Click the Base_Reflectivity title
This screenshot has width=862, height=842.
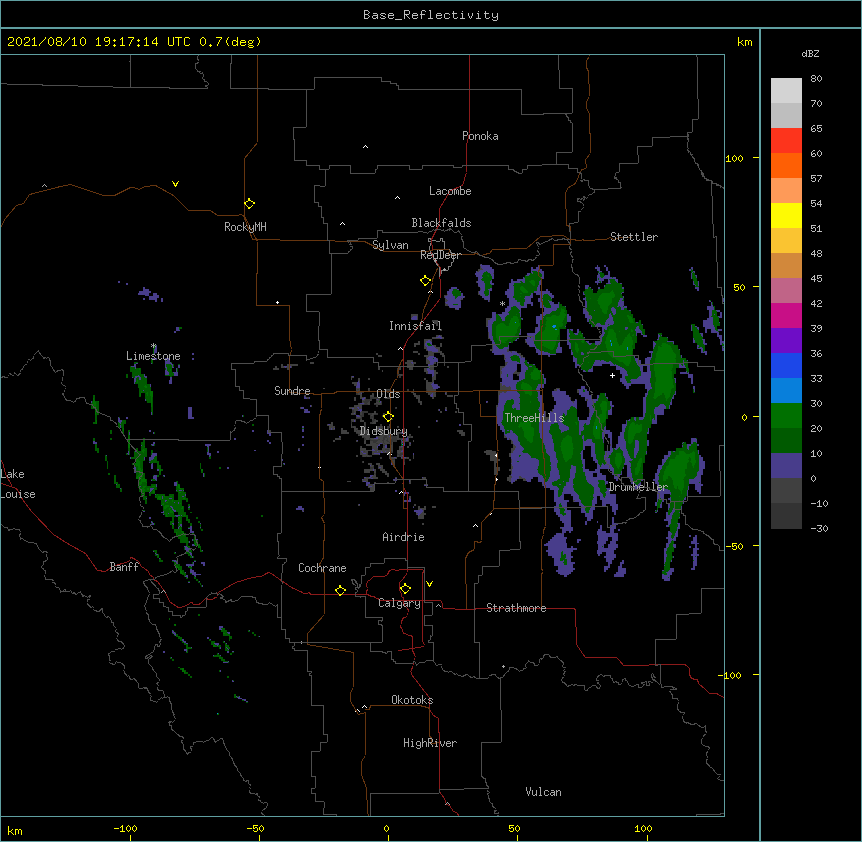(431, 15)
